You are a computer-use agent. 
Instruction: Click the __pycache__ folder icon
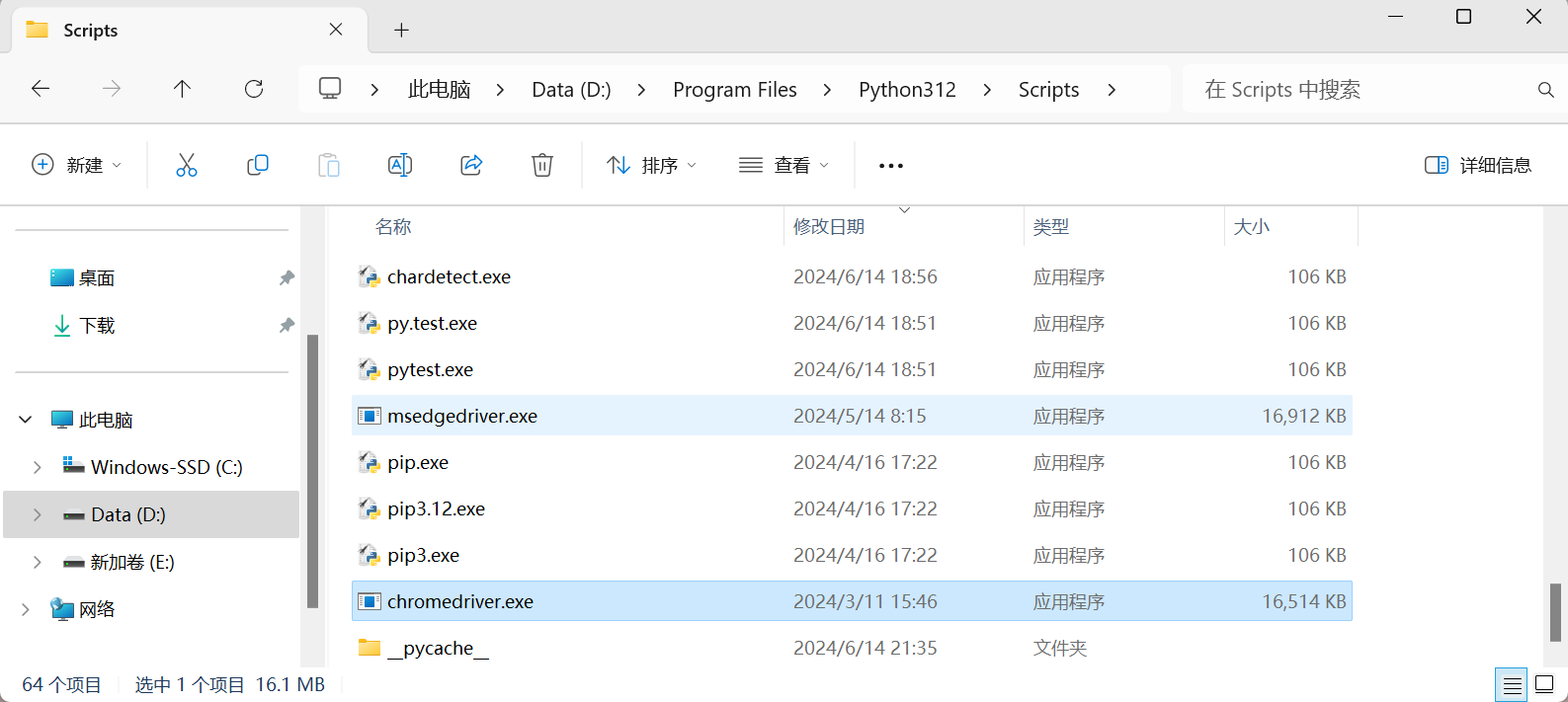click(x=369, y=648)
